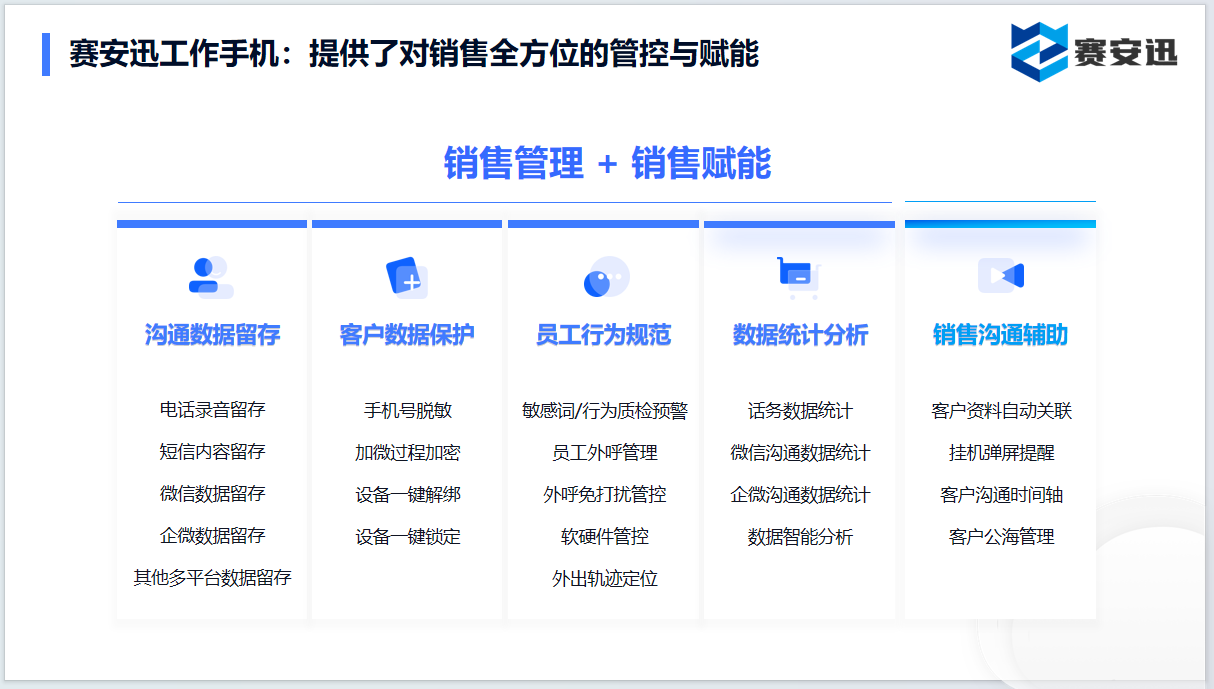The width and height of the screenshot is (1214, 689).
Task: Select the 客户数据保护 column heading
Action: [407, 335]
